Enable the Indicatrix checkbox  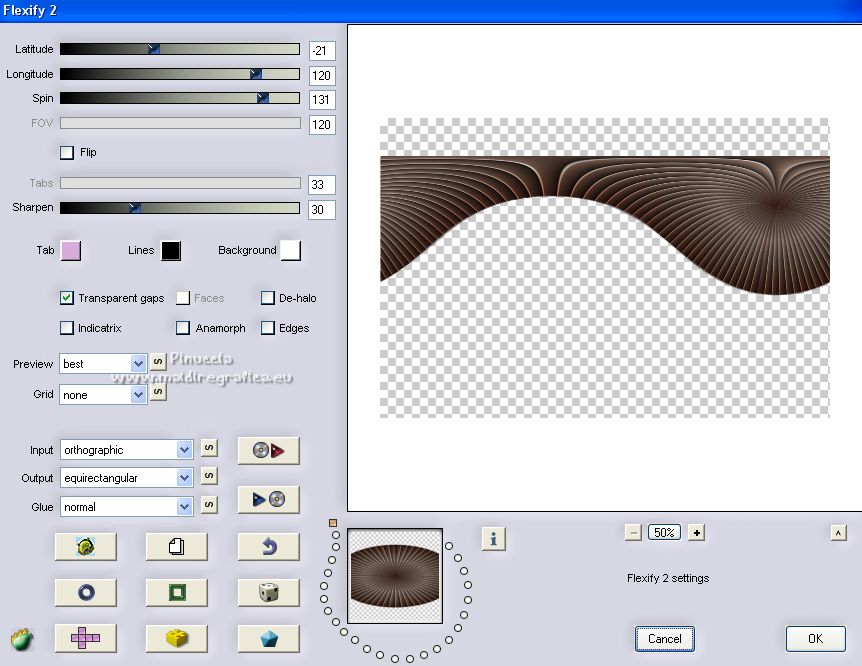(67, 328)
